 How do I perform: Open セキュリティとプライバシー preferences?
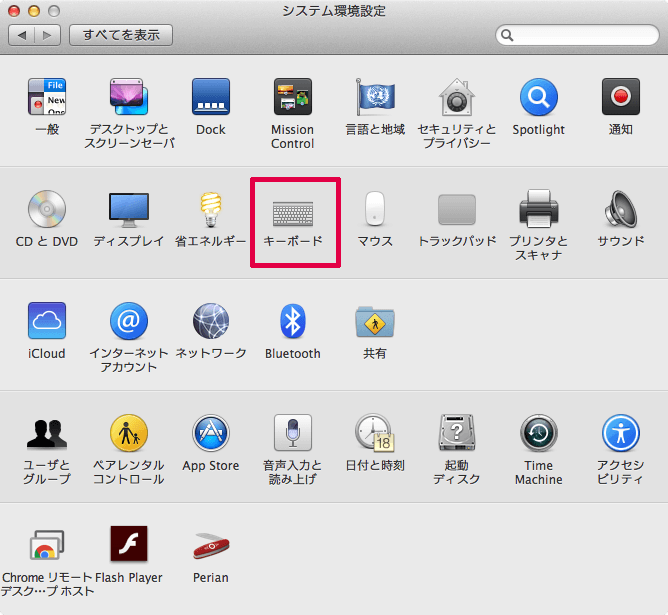457,97
